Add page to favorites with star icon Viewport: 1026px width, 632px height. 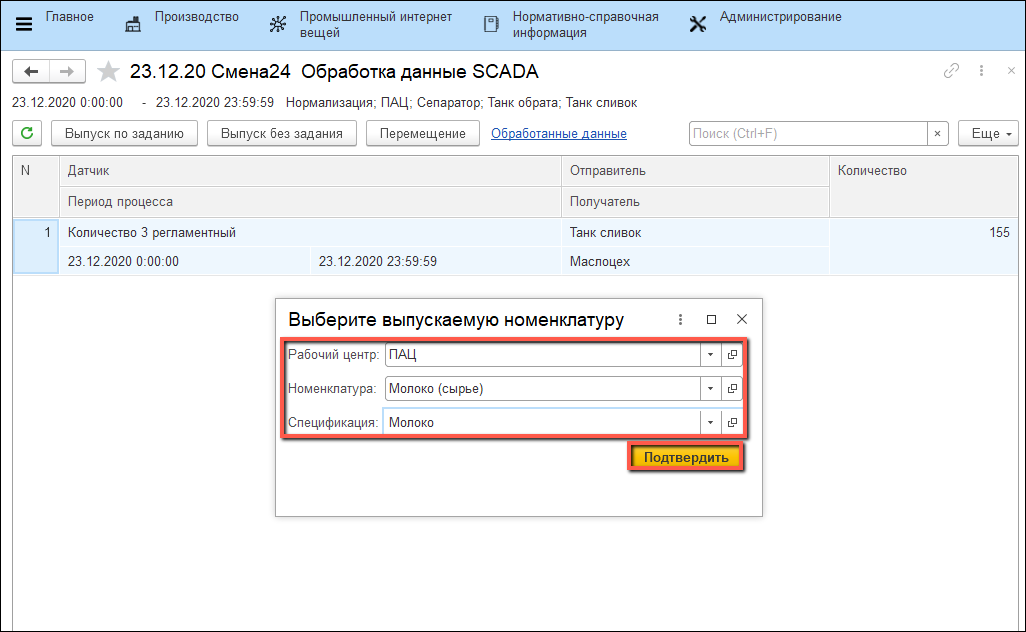click(109, 71)
